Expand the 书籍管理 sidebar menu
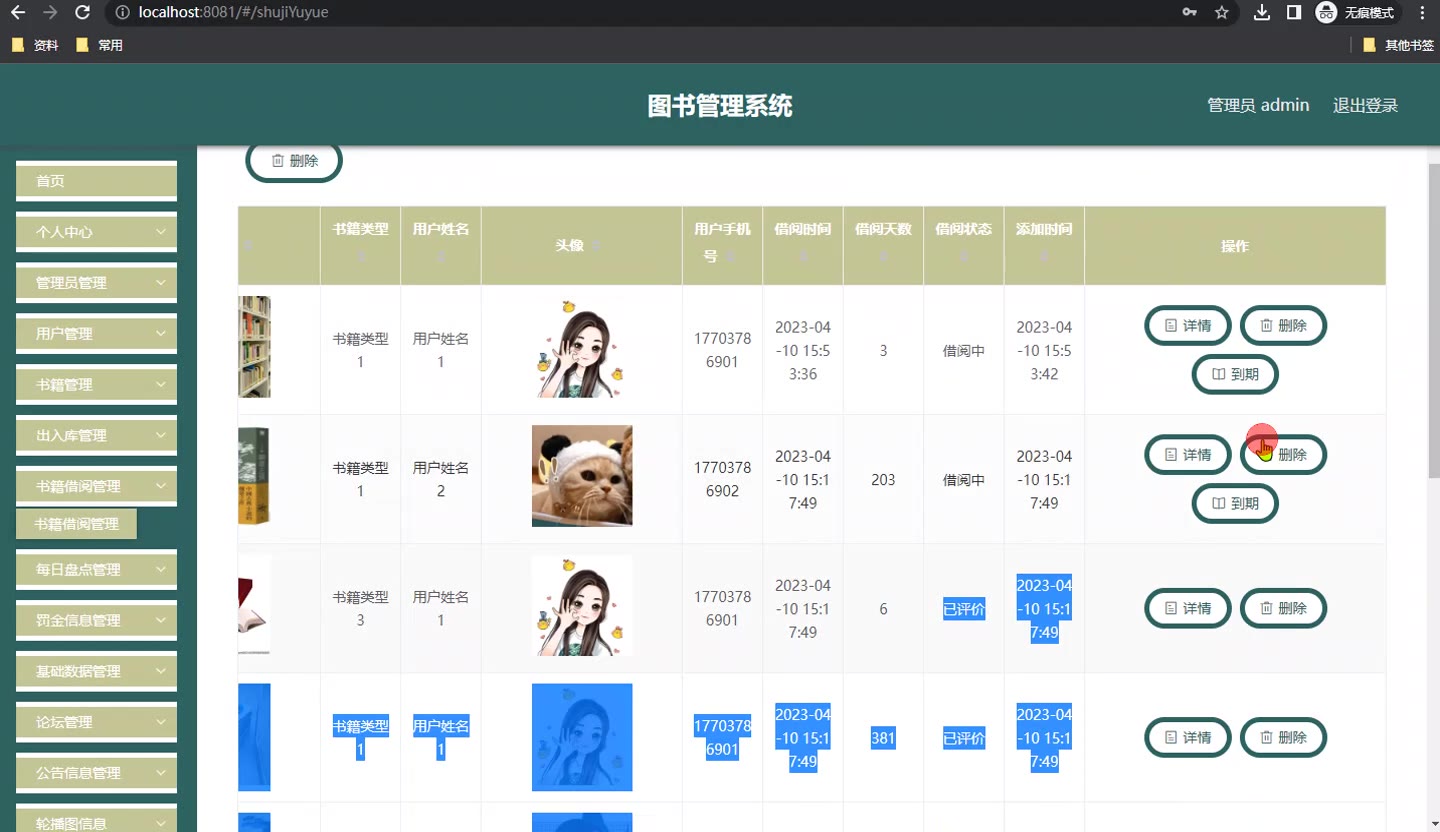The width and height of the screenshot is (1440, 832). coord(96,384)
